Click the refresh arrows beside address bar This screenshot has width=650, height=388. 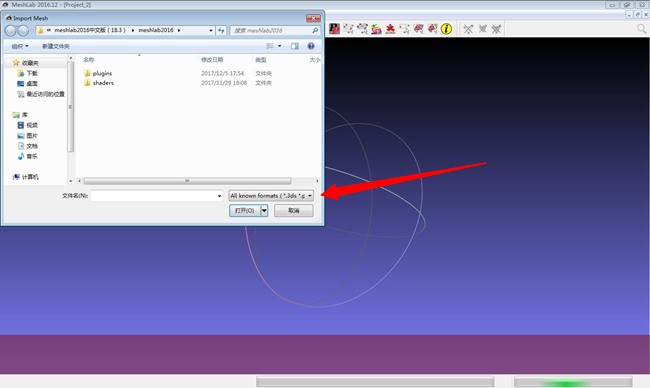click(x=221, y=30)
